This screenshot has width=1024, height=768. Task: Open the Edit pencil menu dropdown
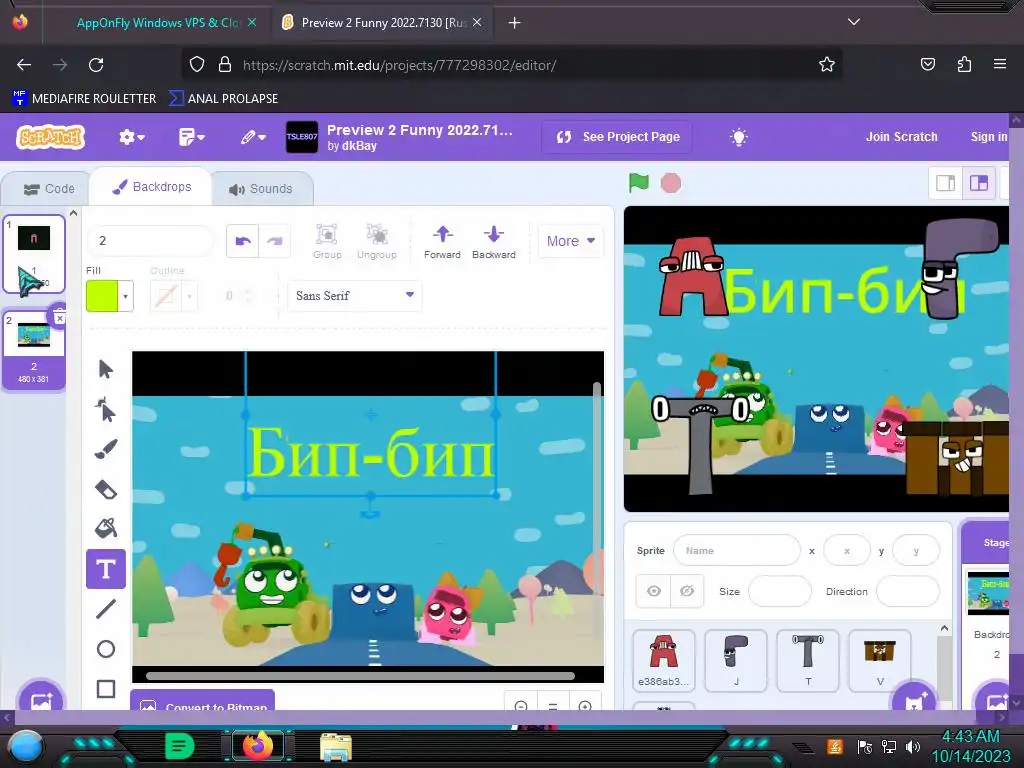253,137
